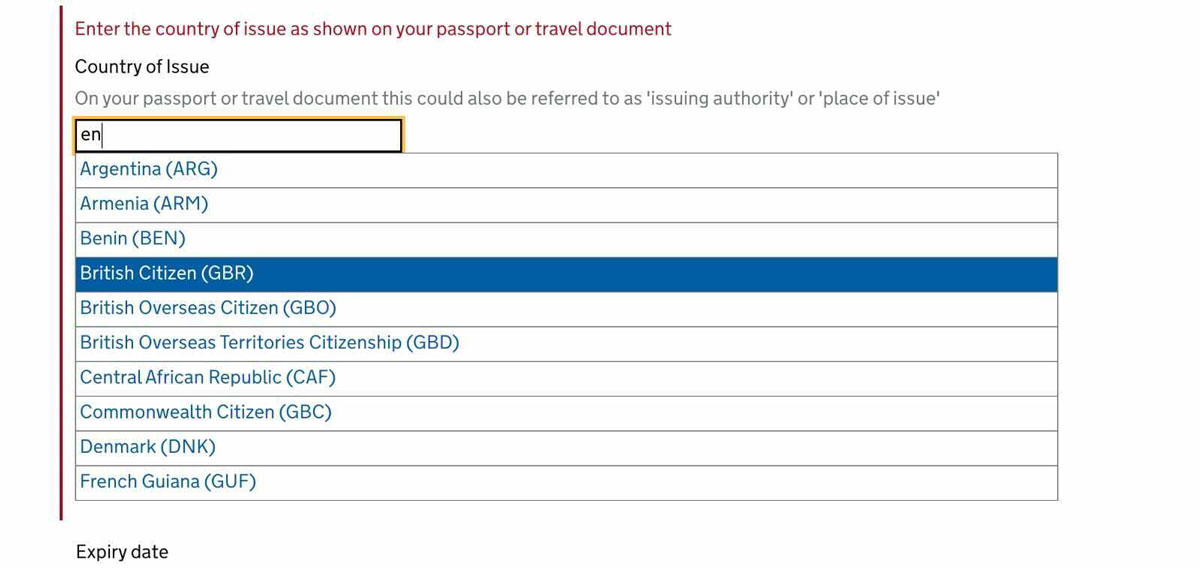Viewport: 1200px width, 568px height.
Task: Click the red vertical error bar
Action: (x=61, y=260)
